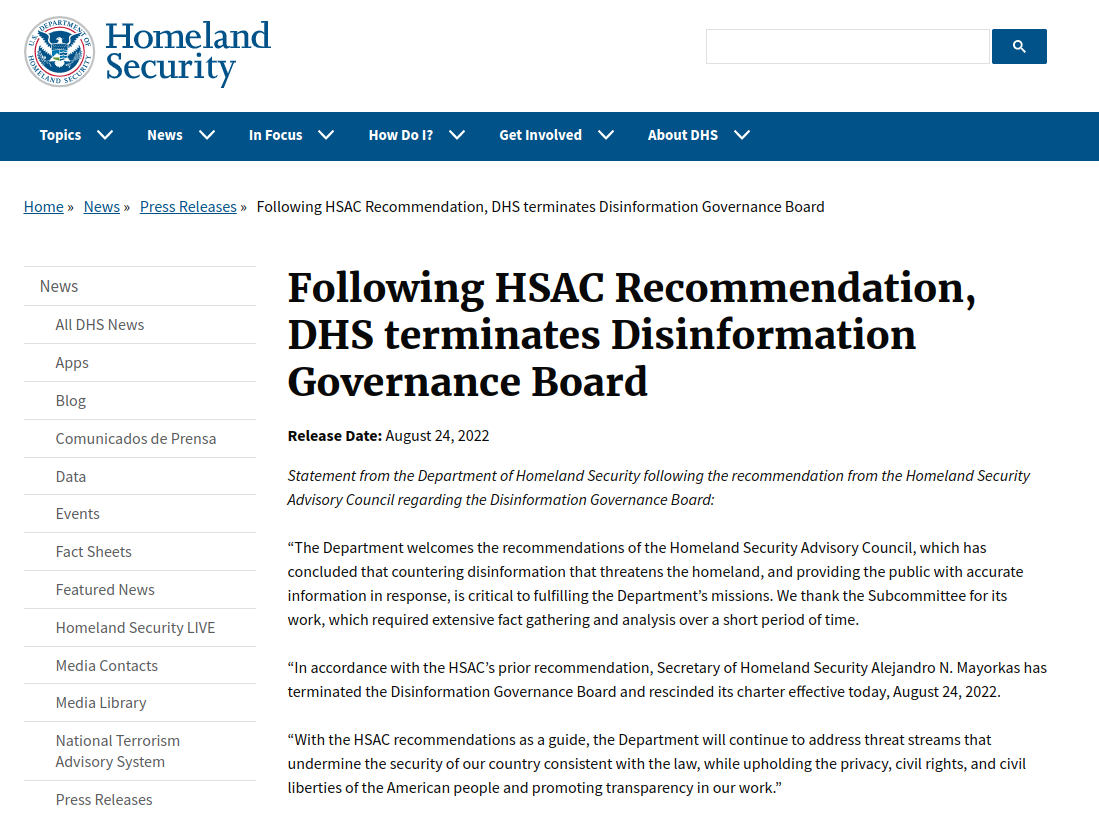This screenshot has width=1099, height=816.
Task: Open the In Focus menu
Action: pos(275,135)
